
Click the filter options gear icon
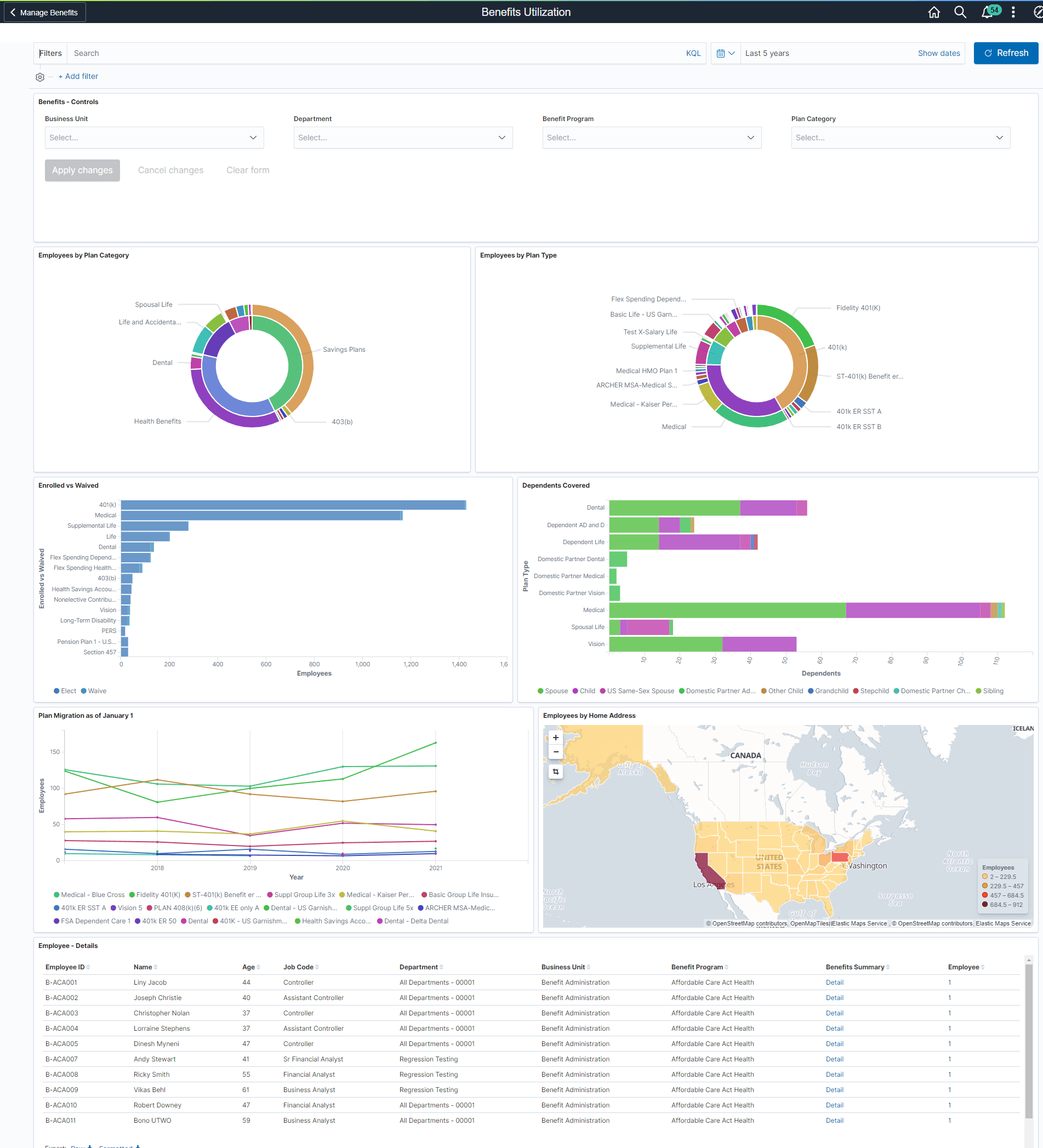pos(39,77)
